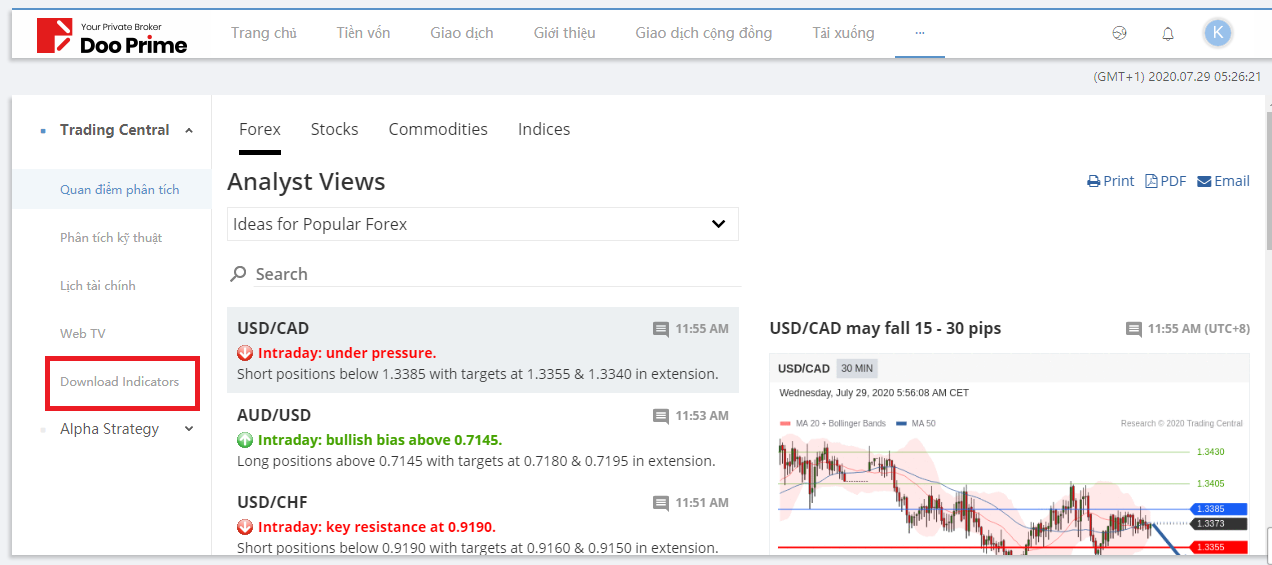Open the more menu ellipsis
Screen dimensions: 1272x565
coord(920,33)
